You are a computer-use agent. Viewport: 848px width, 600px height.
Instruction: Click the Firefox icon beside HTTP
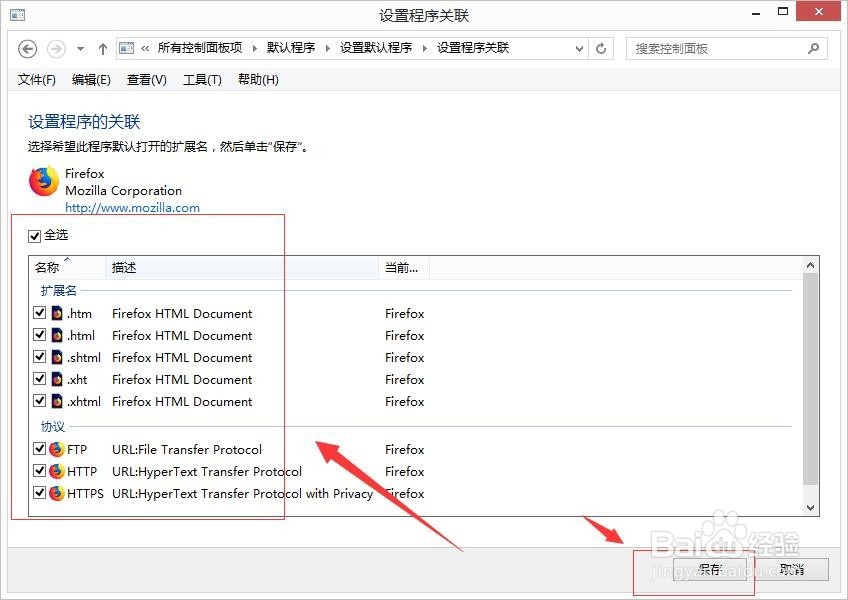click(x=57, y=471)
